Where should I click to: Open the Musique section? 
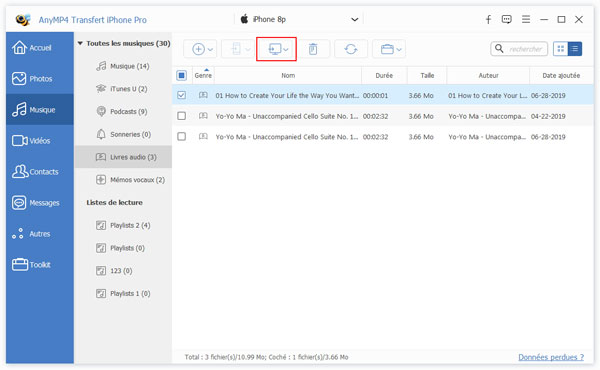tap(39, 110)
